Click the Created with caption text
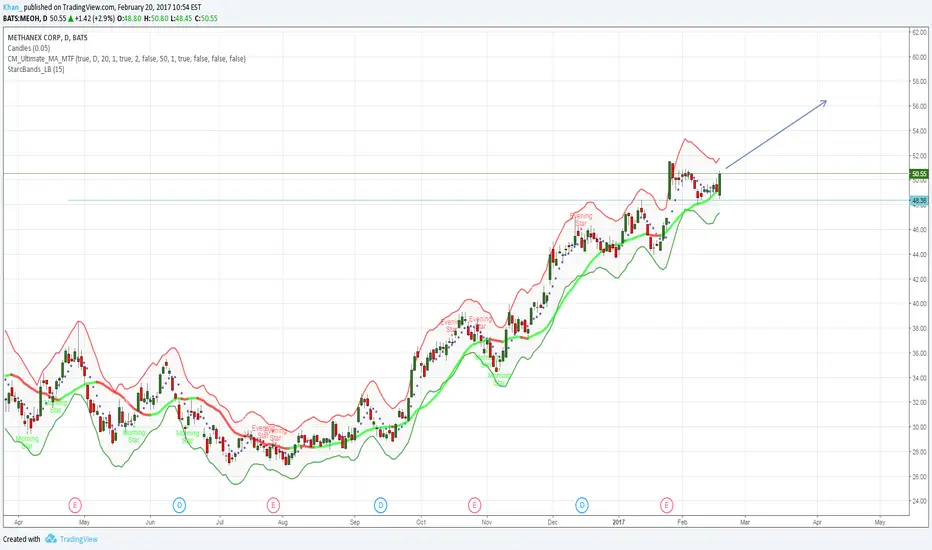Screen dimensions: 932x550 [21, 539]
